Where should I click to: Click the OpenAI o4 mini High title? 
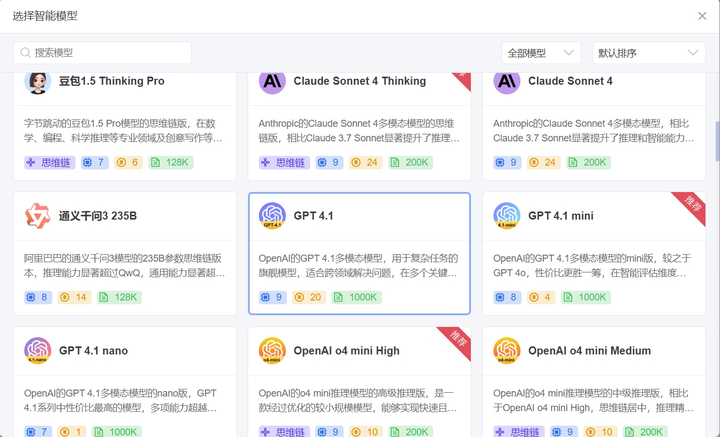(x=346, y=351)
